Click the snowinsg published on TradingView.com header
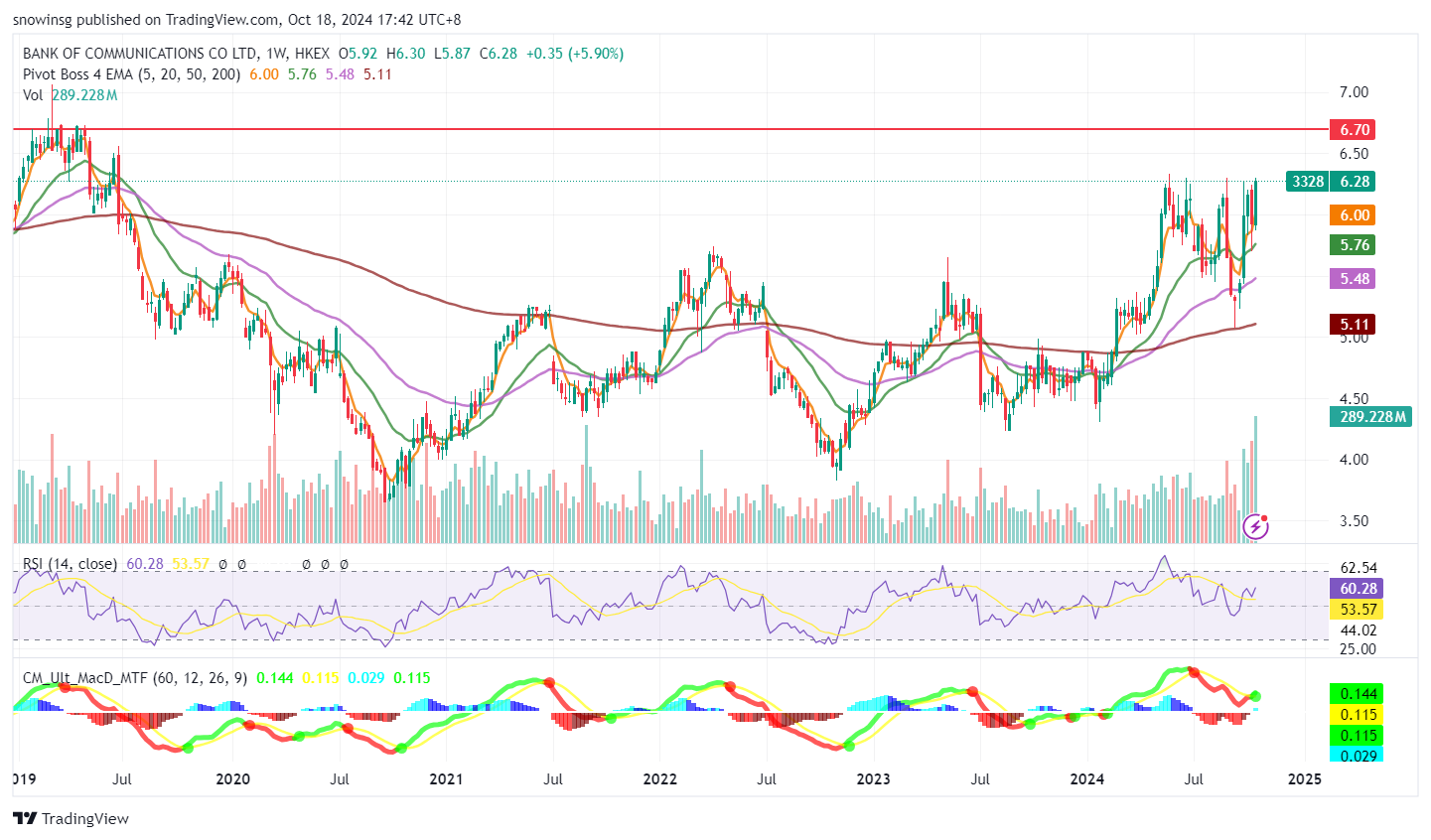 (x=236, y=20)
